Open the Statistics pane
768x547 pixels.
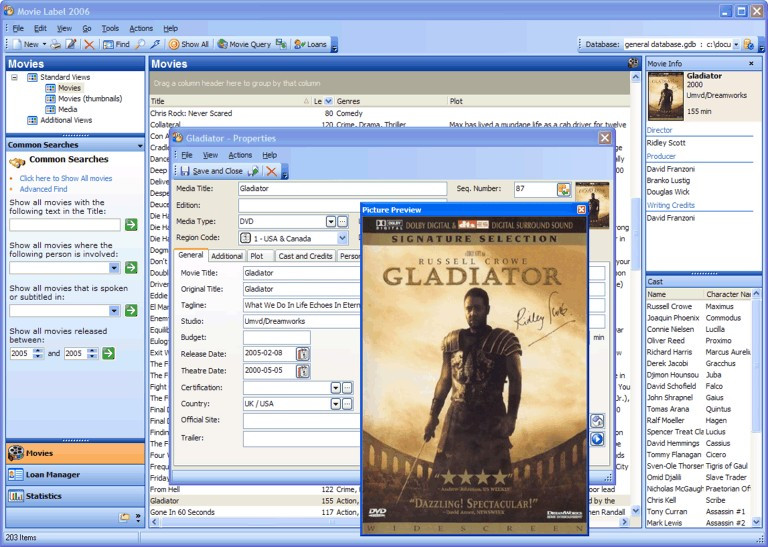pyautogui.click(x=75, y=496)
